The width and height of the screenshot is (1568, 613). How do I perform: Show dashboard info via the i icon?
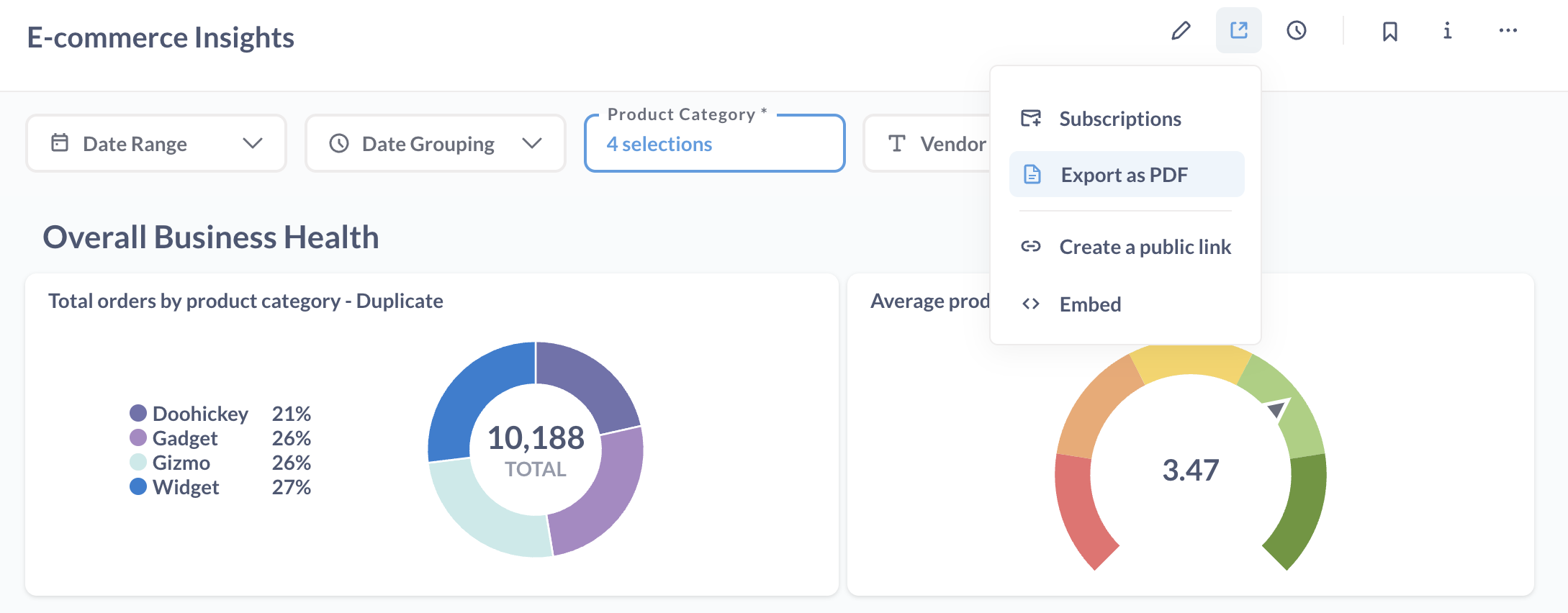coord(1447,31)
